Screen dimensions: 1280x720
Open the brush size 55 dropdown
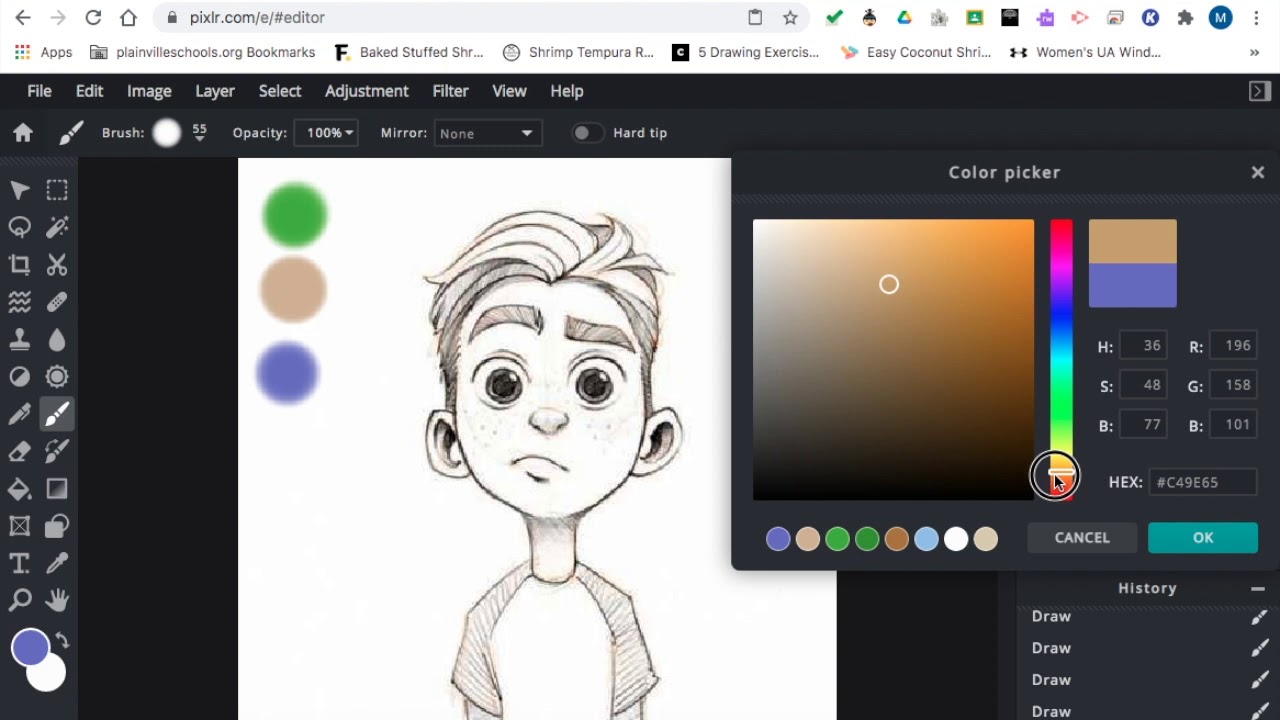click(199, 133)
